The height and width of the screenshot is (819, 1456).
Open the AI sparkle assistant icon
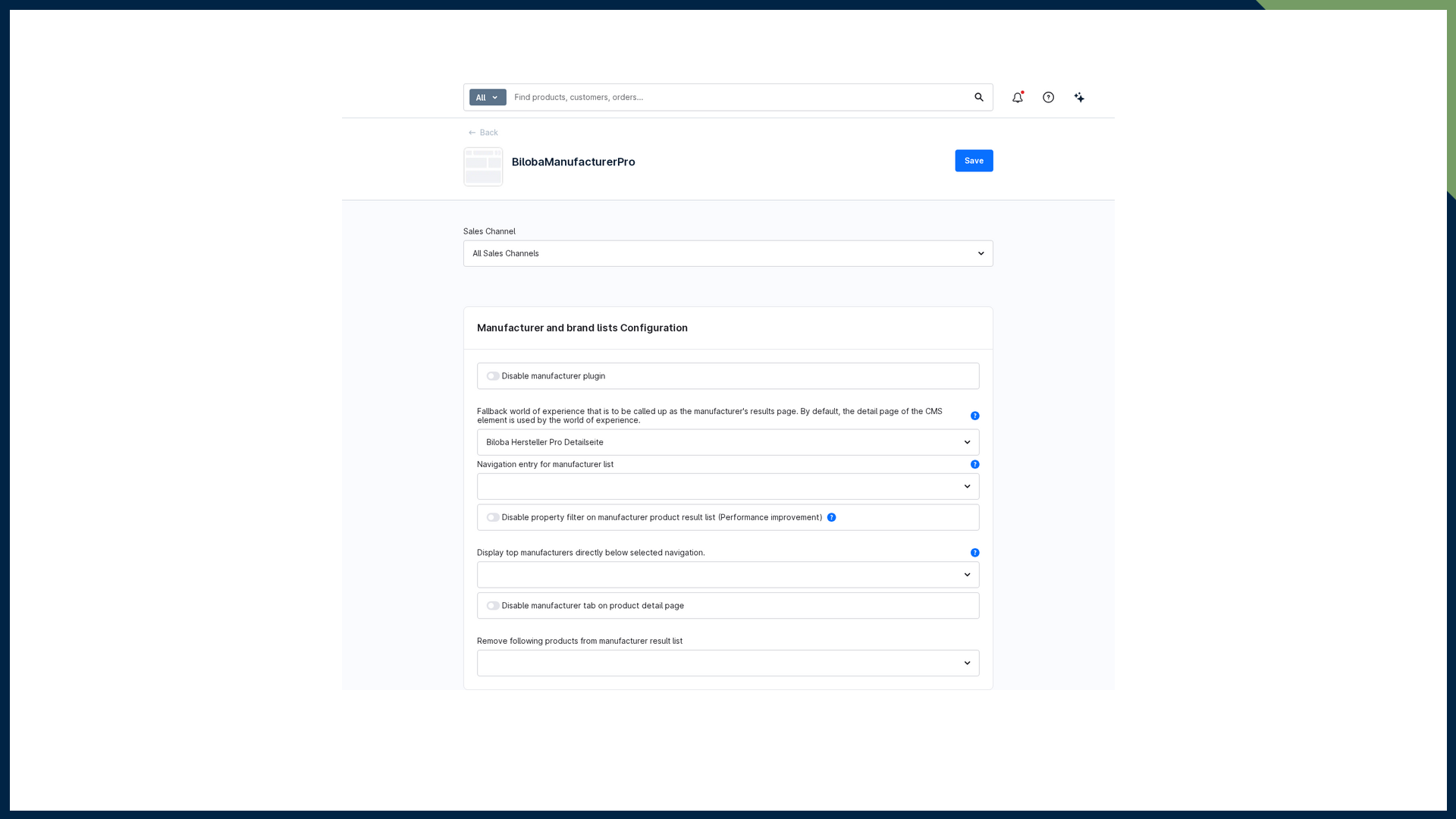[1079, 97]
